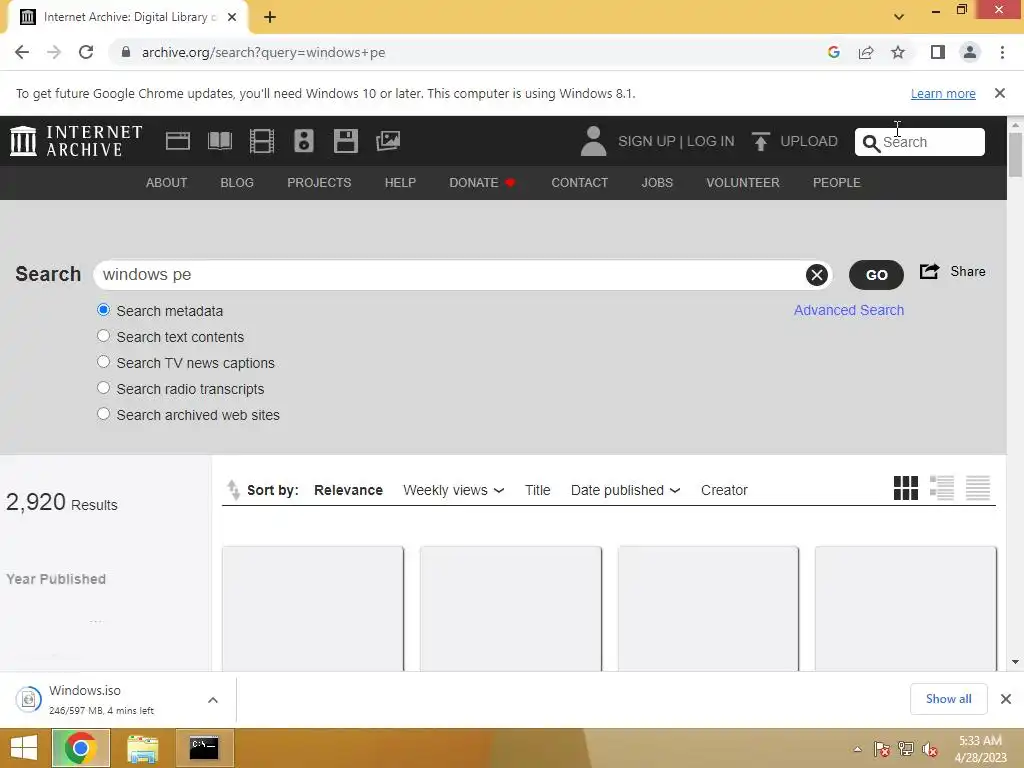Open the Internet Archive home logo
Image resolution: width=1024 pixels, height=768 pixels.
tap(76, 141)
